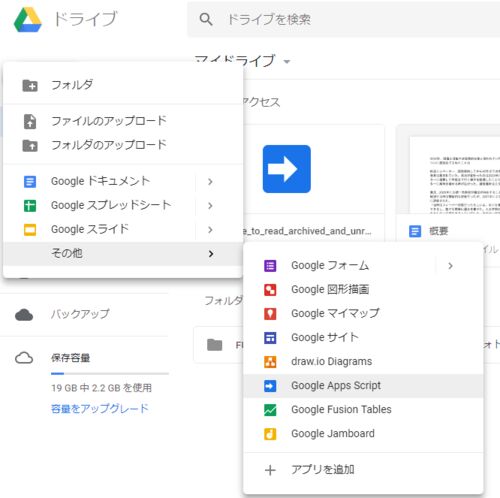Viewport: 500px width, 498px height.
Task: Choose Google マイマップ in submenu
Action: click(x=363, y=314)
